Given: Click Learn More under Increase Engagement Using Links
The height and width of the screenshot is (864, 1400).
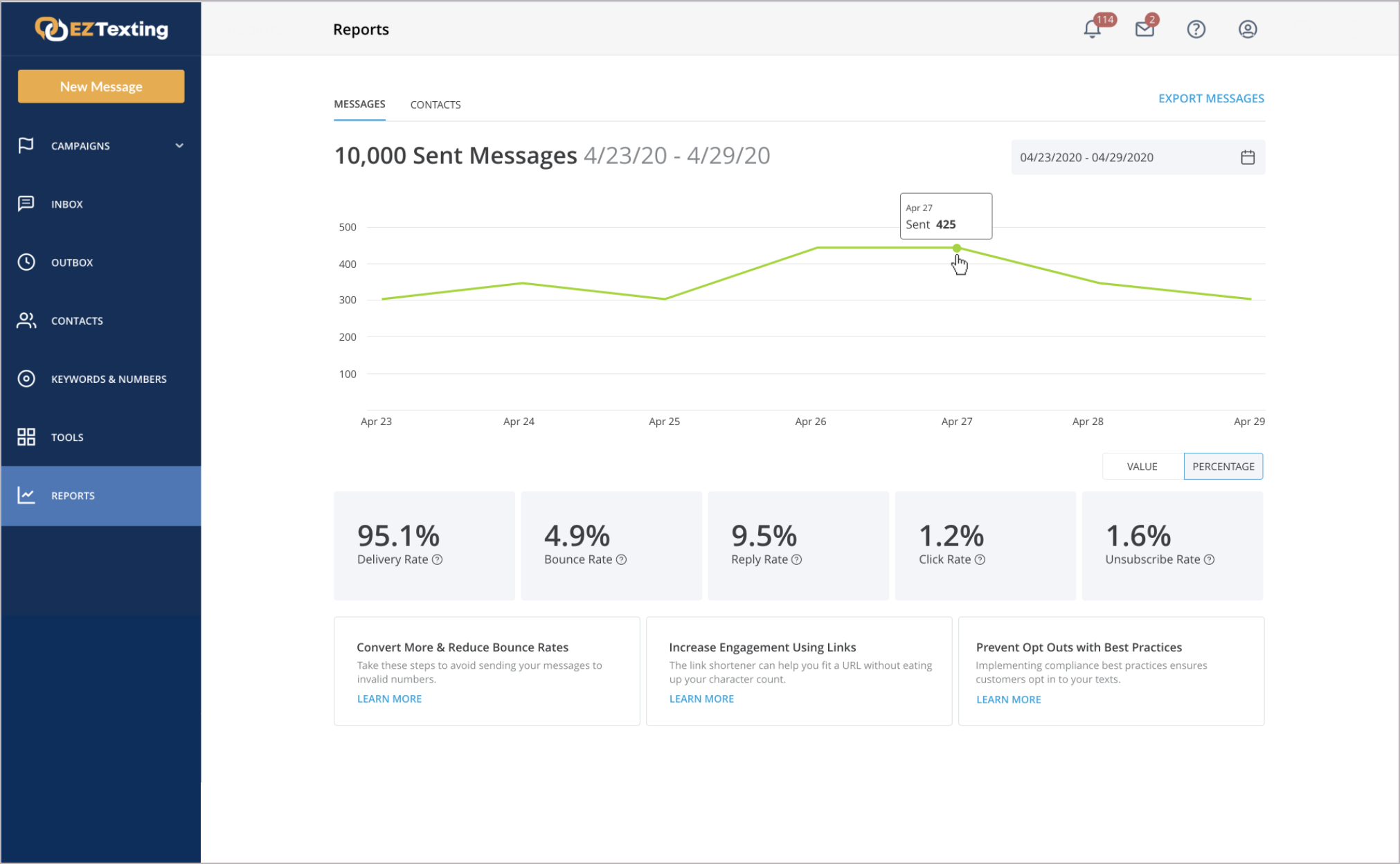Looking at the screenshot, I should [701, 699].
